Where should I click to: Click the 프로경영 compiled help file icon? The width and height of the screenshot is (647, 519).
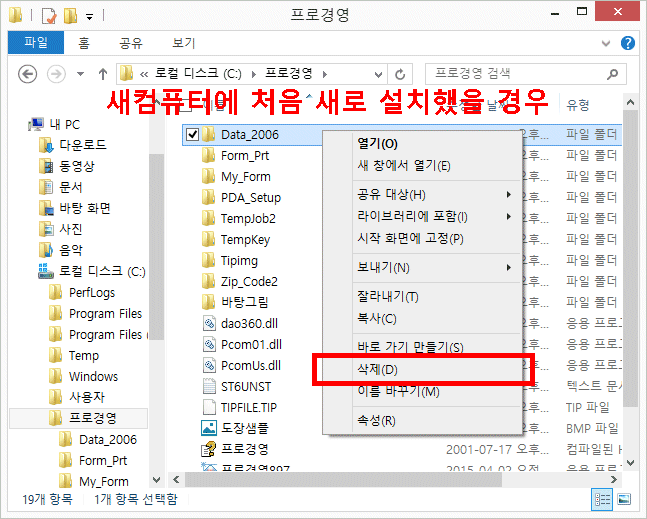[209, 449]
